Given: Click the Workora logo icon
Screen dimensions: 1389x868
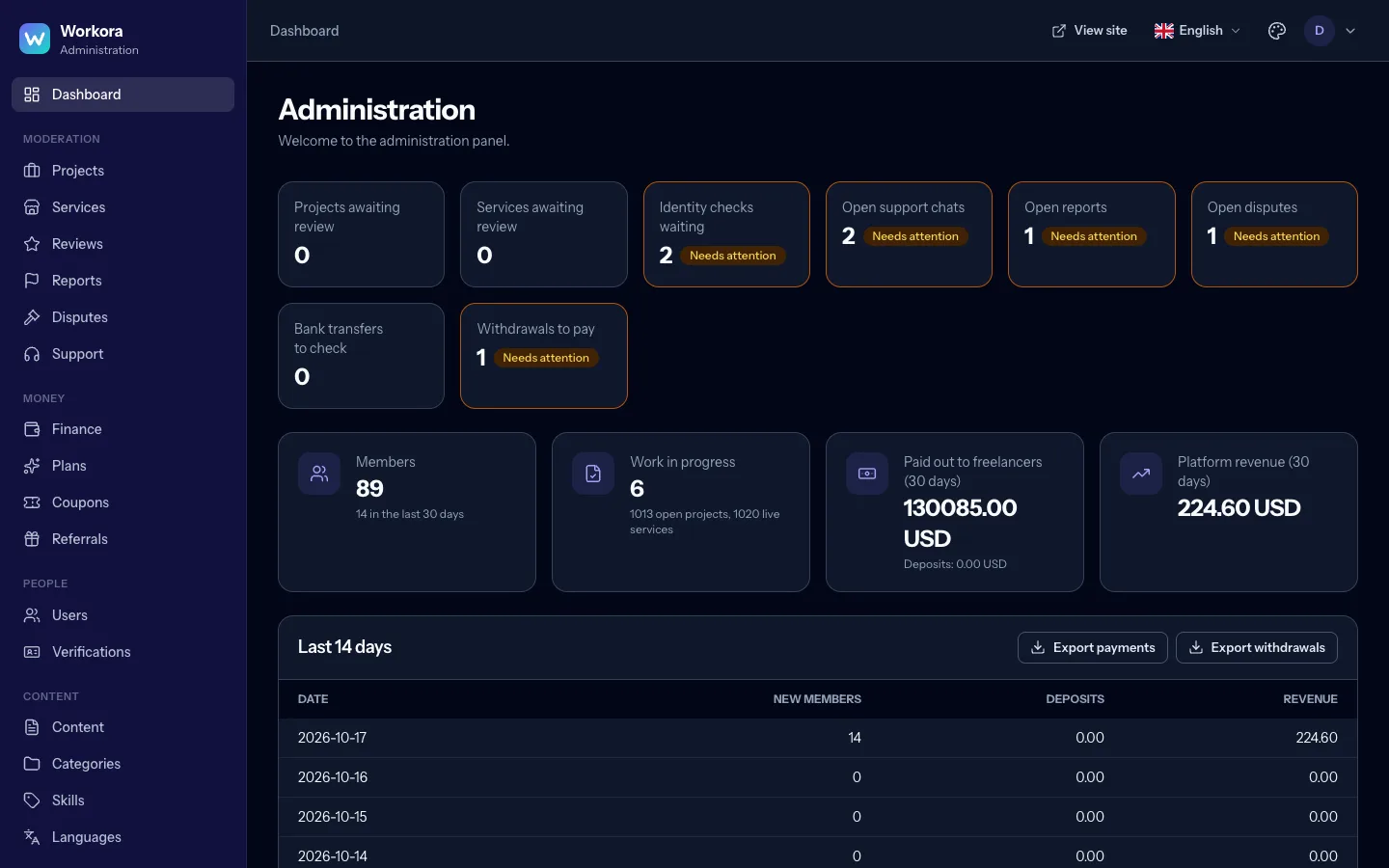Looking at the screenshot, I should pyautogui.click(x=35, y=39).
